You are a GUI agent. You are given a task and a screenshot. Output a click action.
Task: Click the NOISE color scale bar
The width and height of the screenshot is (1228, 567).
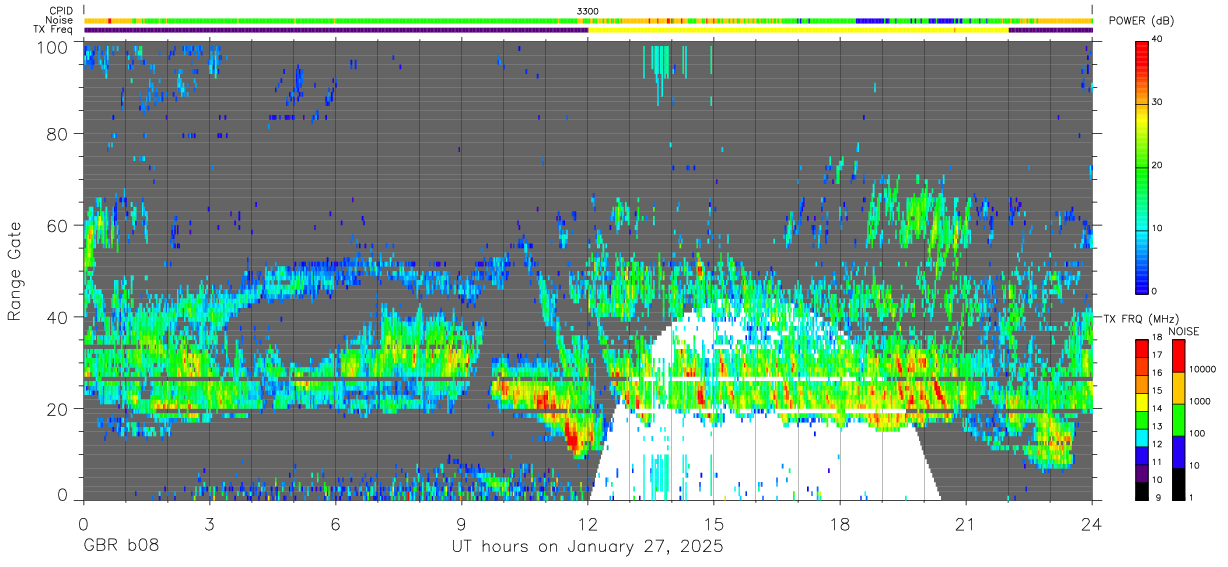(1179, 419)
